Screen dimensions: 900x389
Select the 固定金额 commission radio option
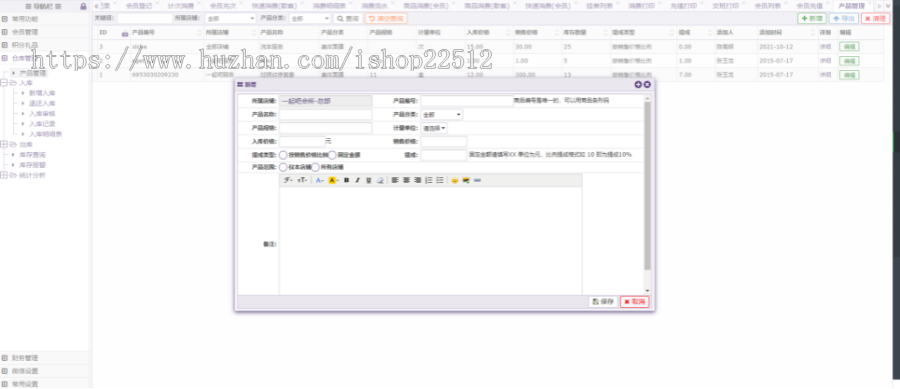pos(332,155)
